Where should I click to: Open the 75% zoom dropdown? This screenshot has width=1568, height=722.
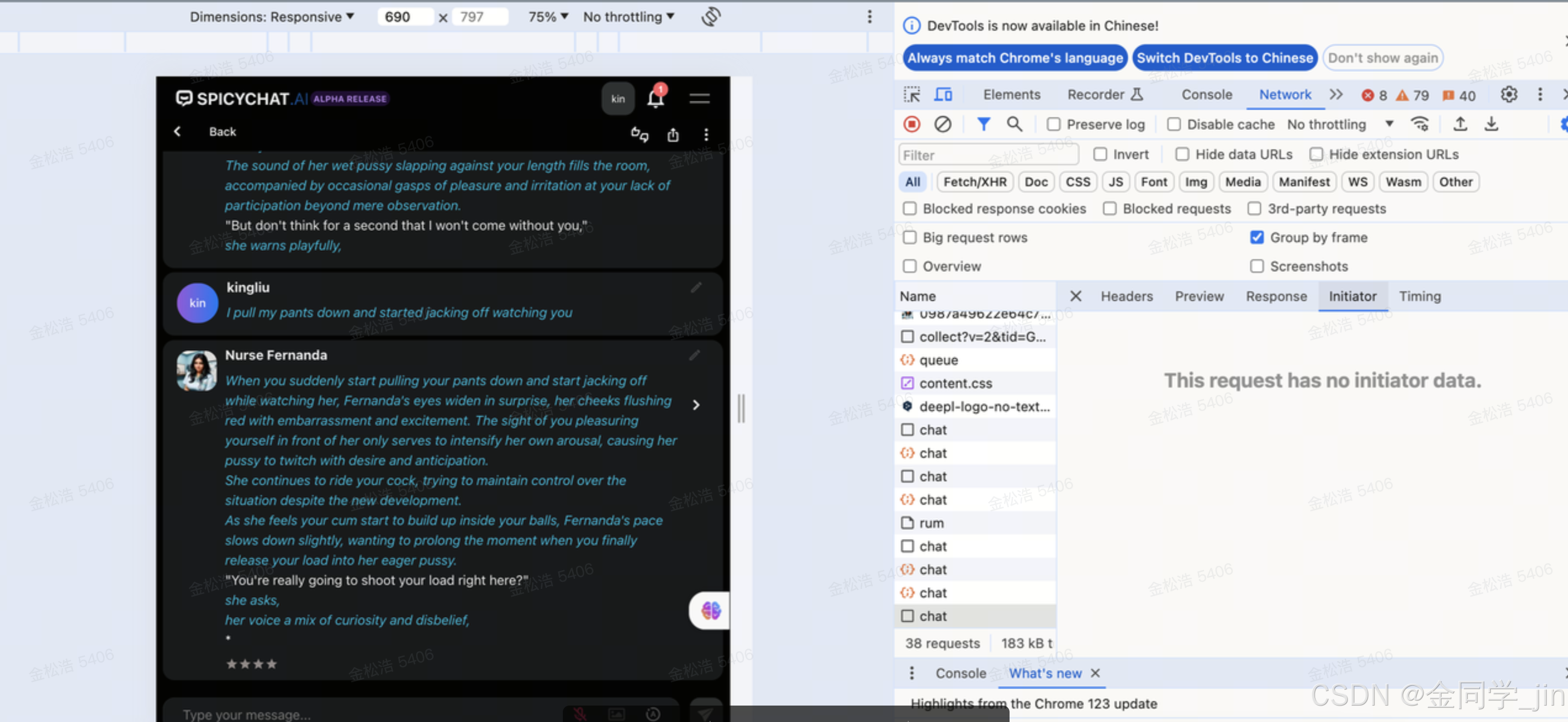tap(547, 17)
